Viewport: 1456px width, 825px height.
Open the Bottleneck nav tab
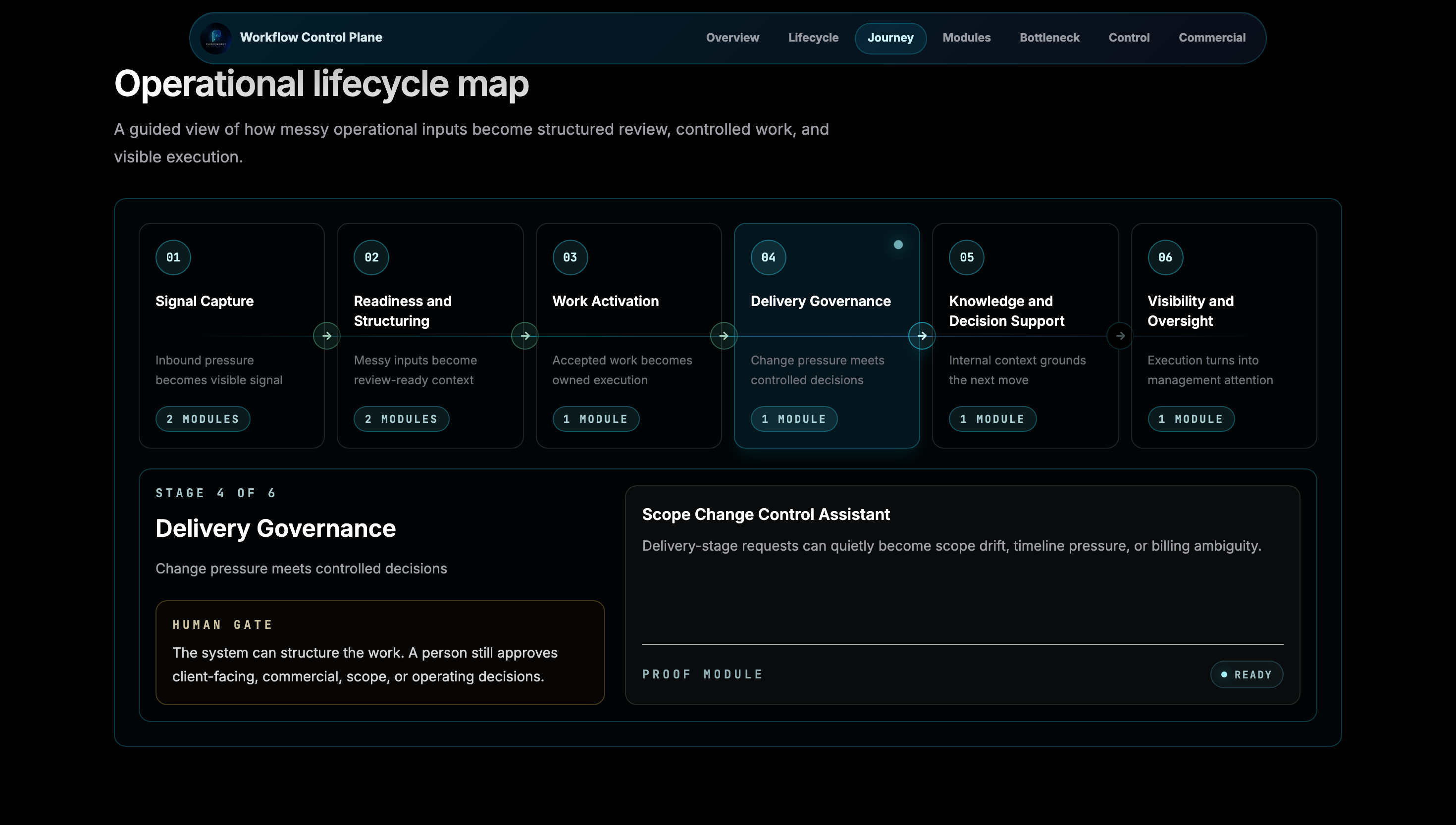(x=1050, y=38)
